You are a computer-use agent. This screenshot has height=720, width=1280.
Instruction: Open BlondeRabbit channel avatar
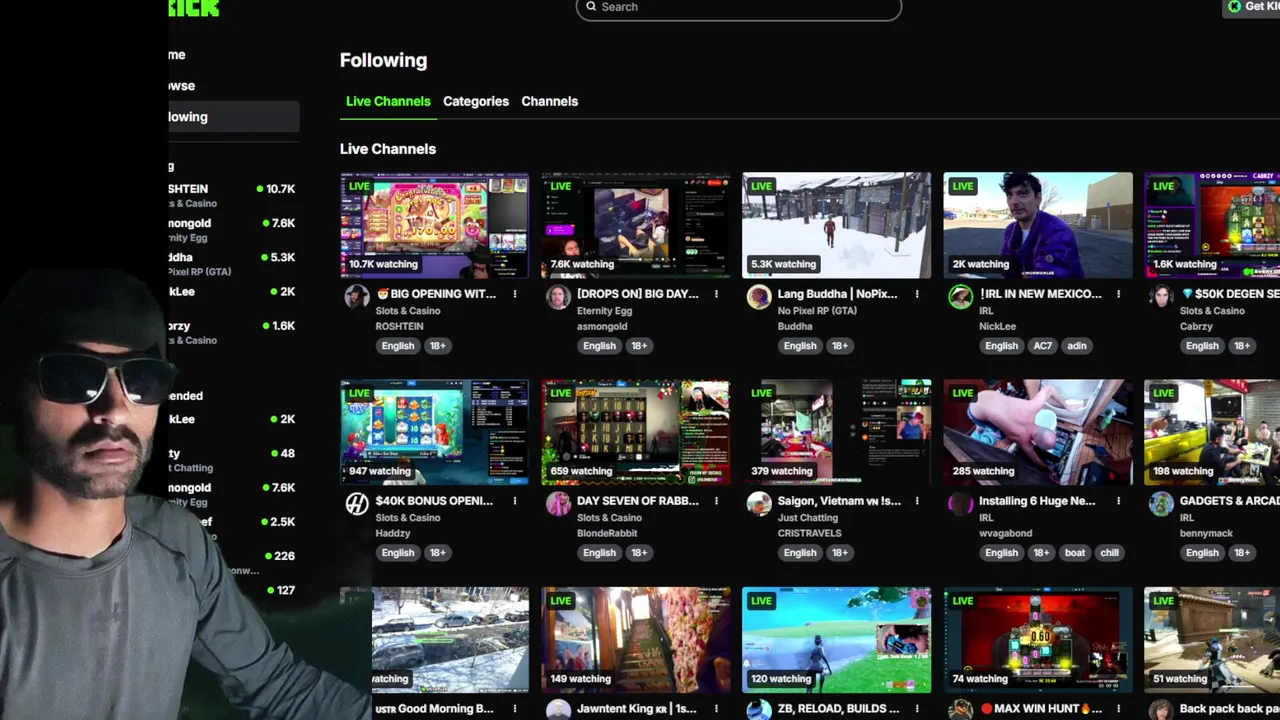pyautogui.click(x=558, y=504)
